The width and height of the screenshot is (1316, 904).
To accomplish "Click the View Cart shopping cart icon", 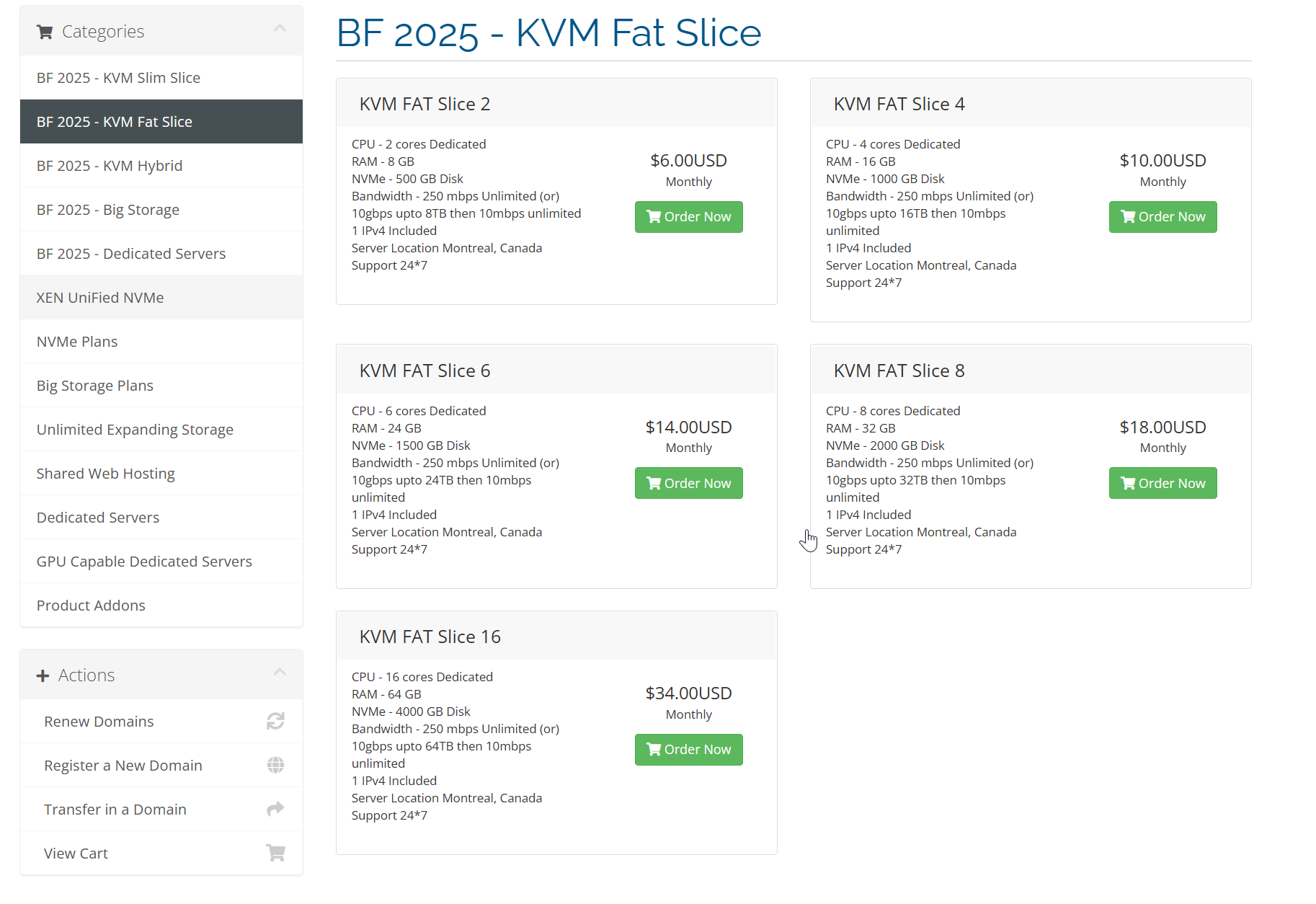I will (275, 853).
